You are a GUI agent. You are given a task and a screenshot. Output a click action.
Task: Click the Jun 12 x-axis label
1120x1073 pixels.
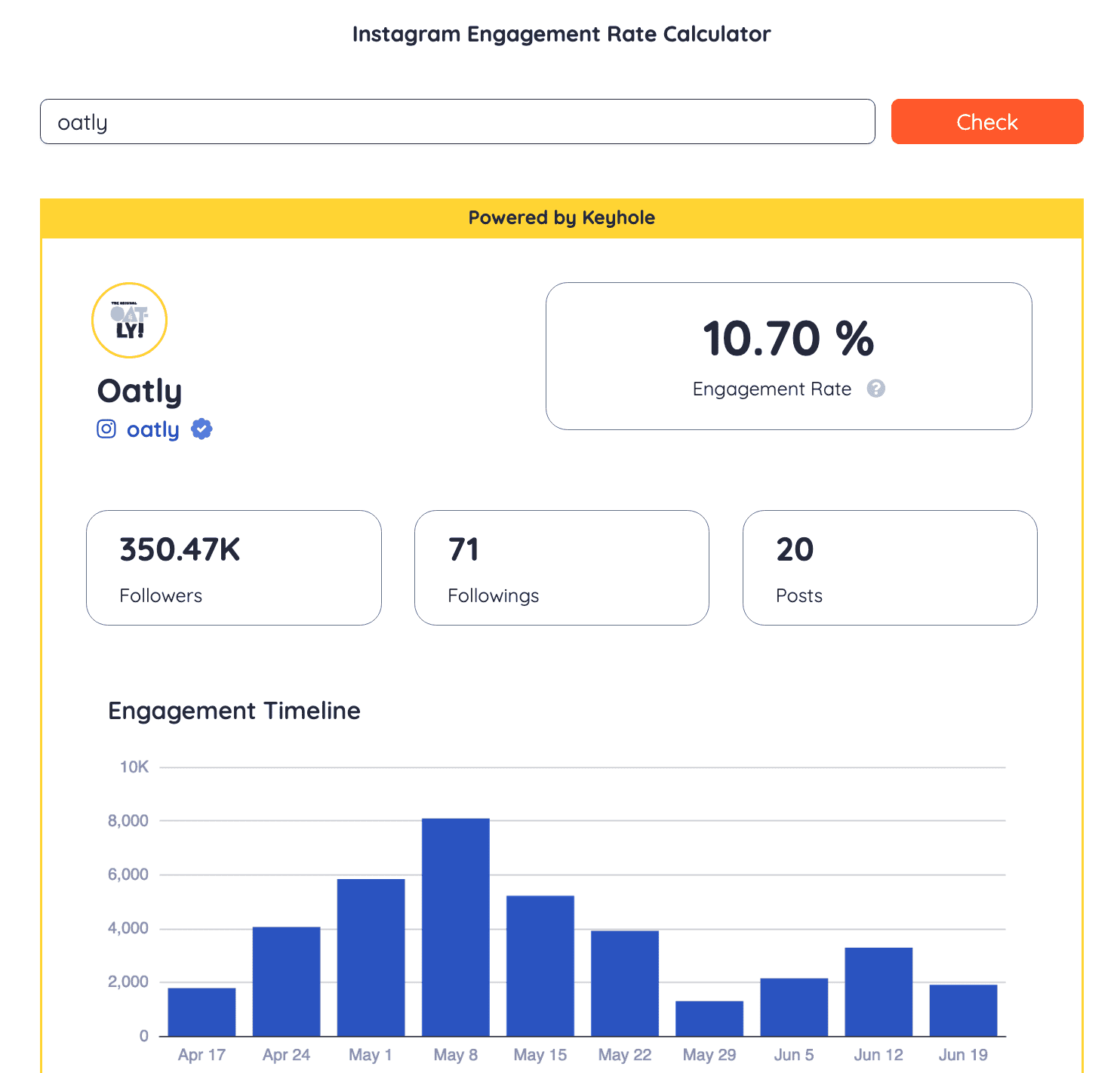pos(878,1055)
